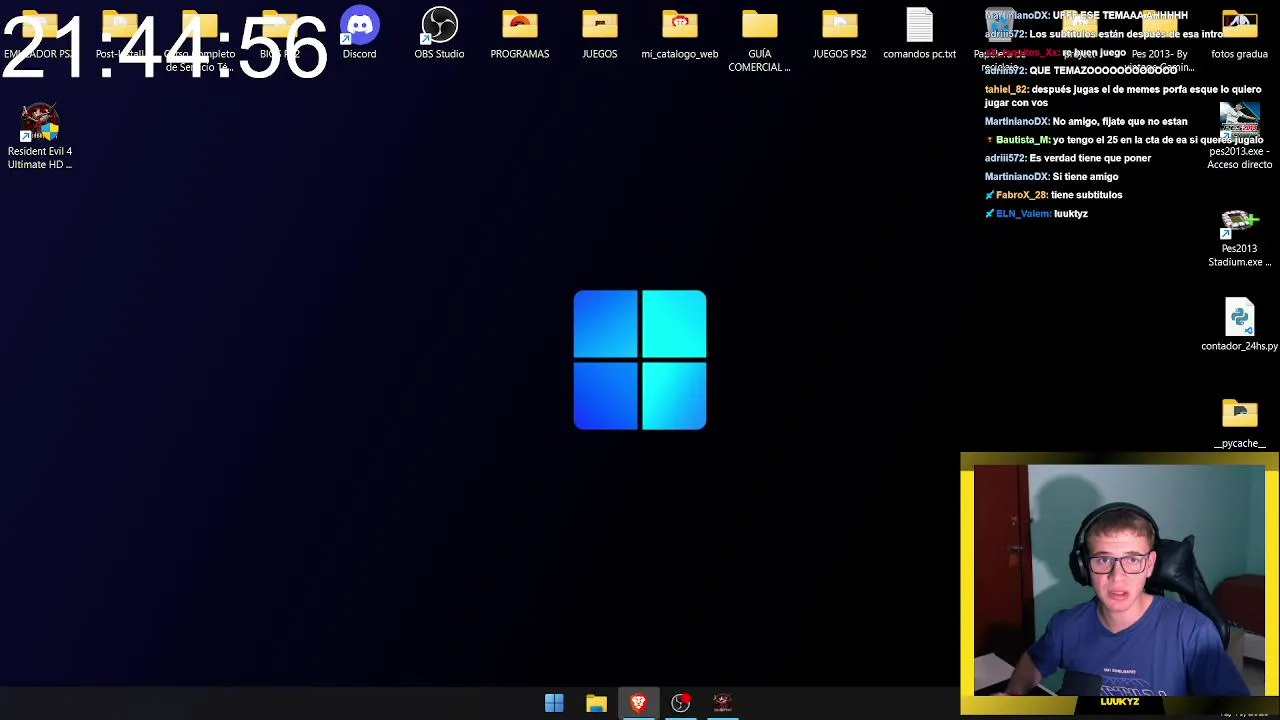Open the PROGRAMAS folder
The width and height of the screenshot is (1280, 720).
click(519, 33)
